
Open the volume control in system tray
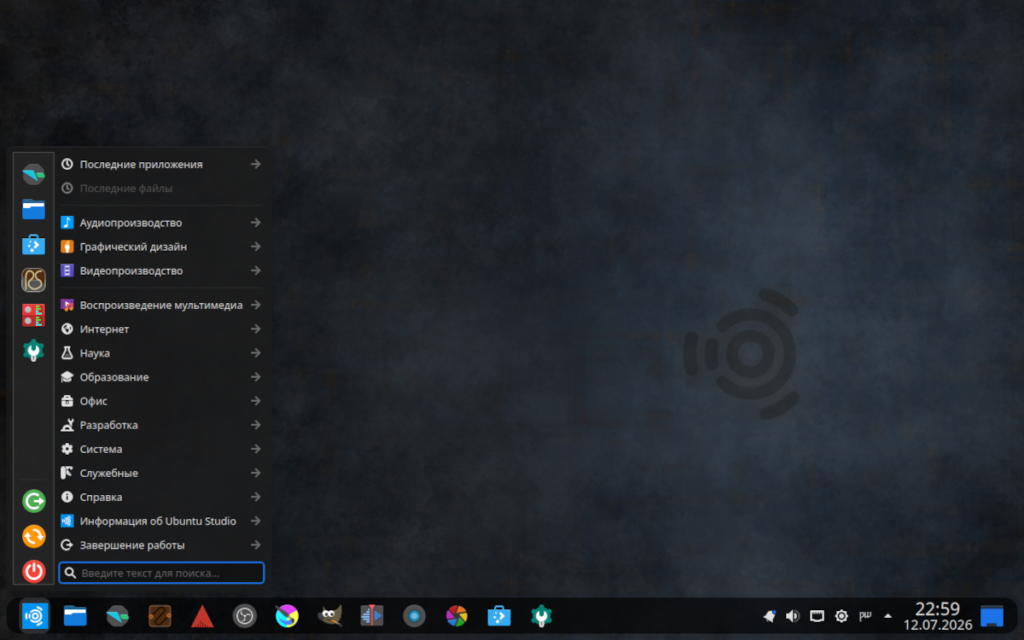click(793, 616)
